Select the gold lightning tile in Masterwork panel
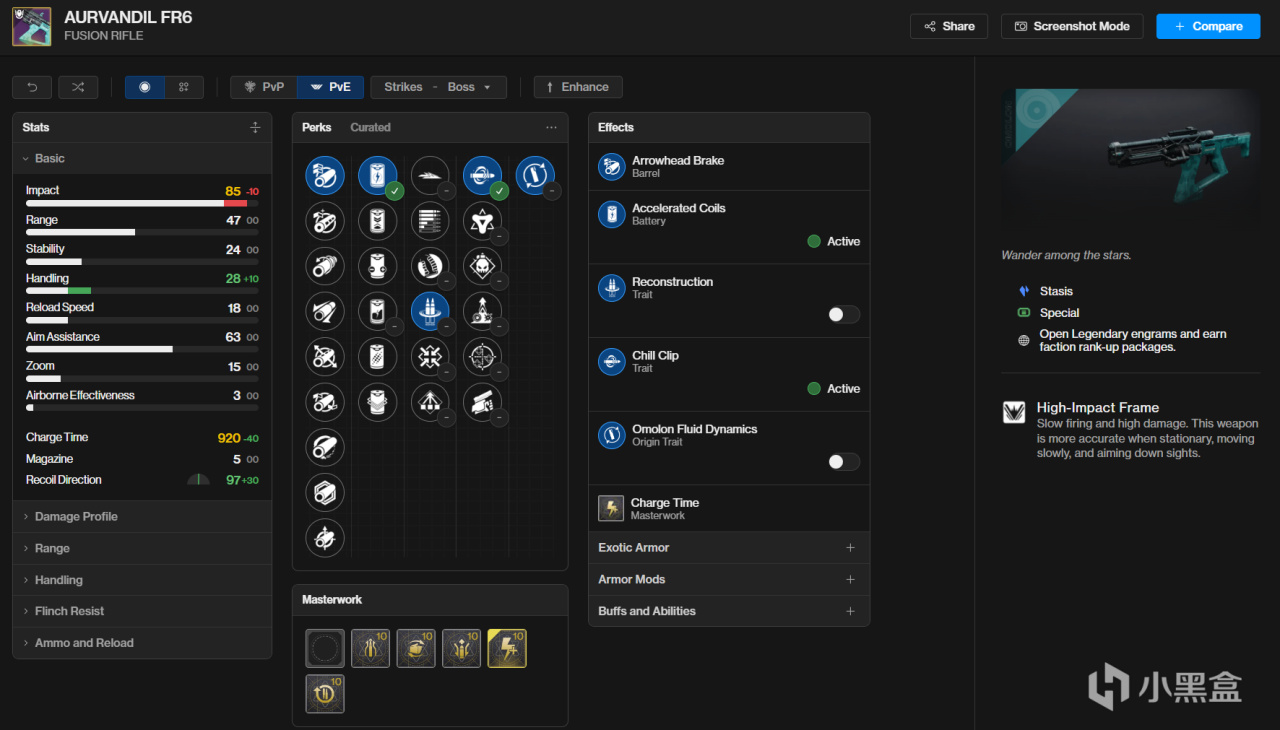Viewport: 1280px width, 730px height. coord(507,648)
